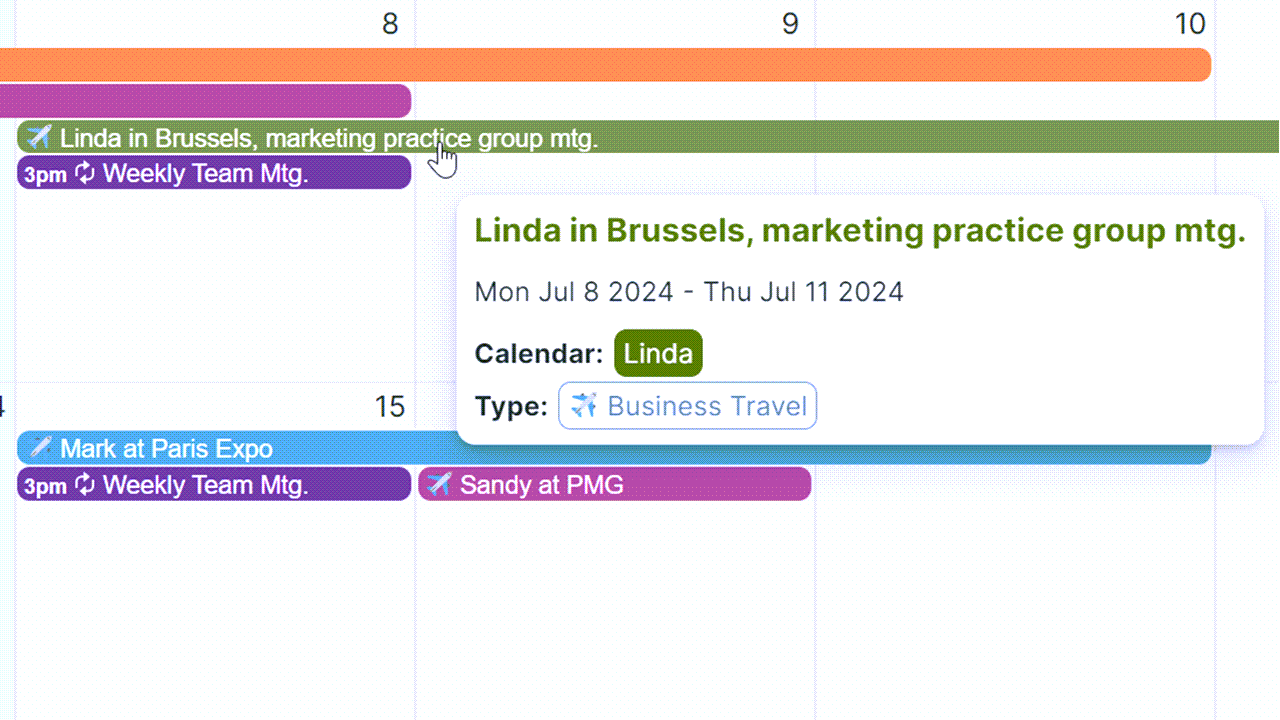This screenshot has width=1280, height=720.
Task: Open the Sandy at PMG event
Action: (614, 485)
